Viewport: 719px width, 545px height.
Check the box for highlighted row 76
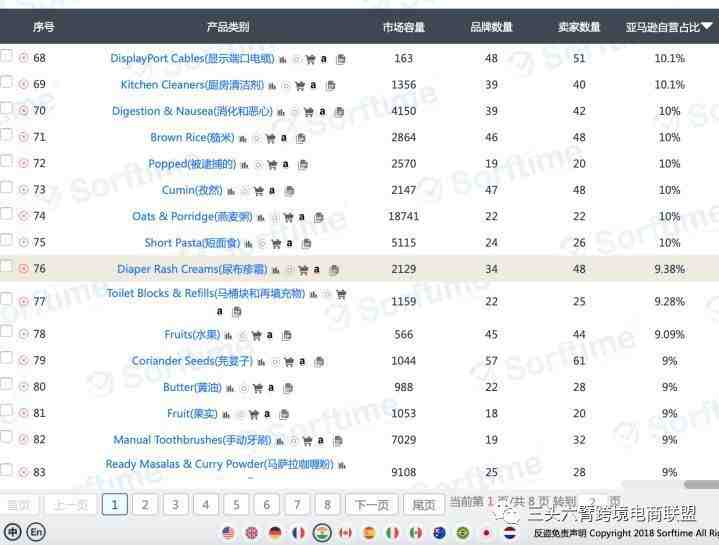[6, 266]
